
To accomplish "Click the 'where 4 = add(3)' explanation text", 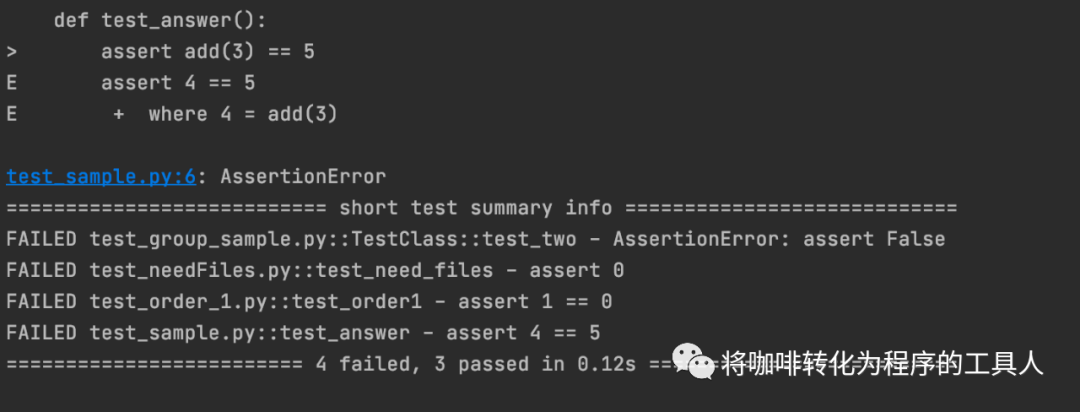I will 243,114.
